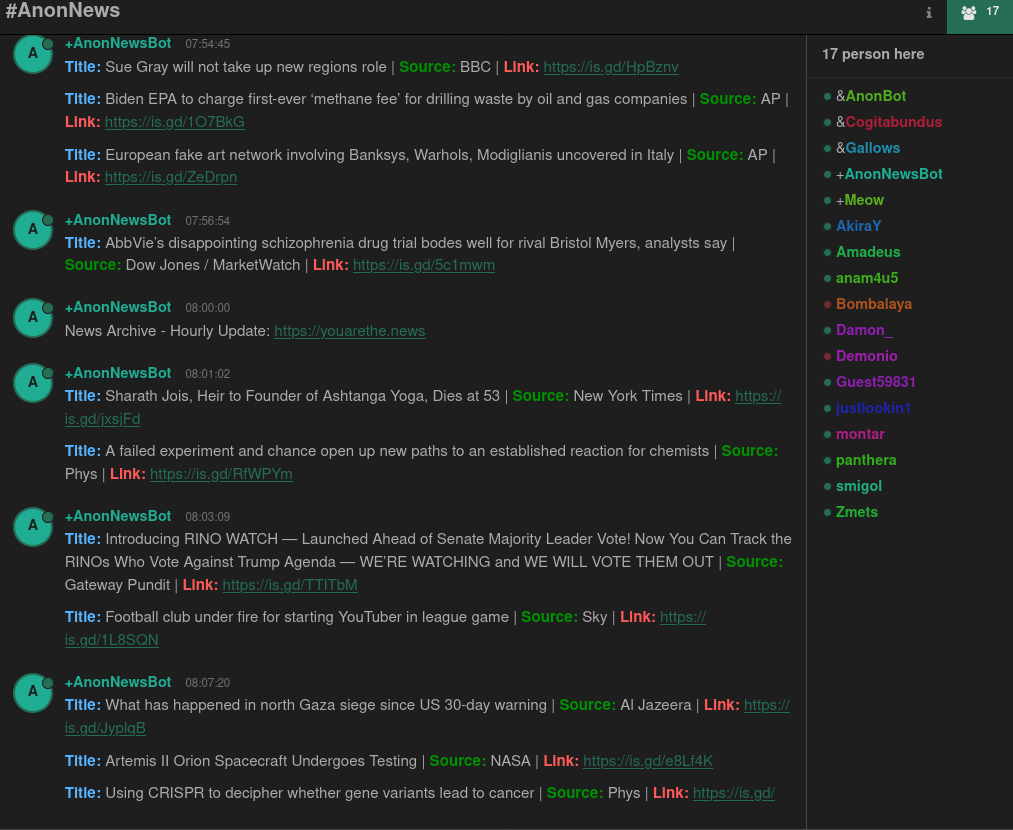Click AnonNewsBot avatar at 07:54:45 message

[33, 54]
